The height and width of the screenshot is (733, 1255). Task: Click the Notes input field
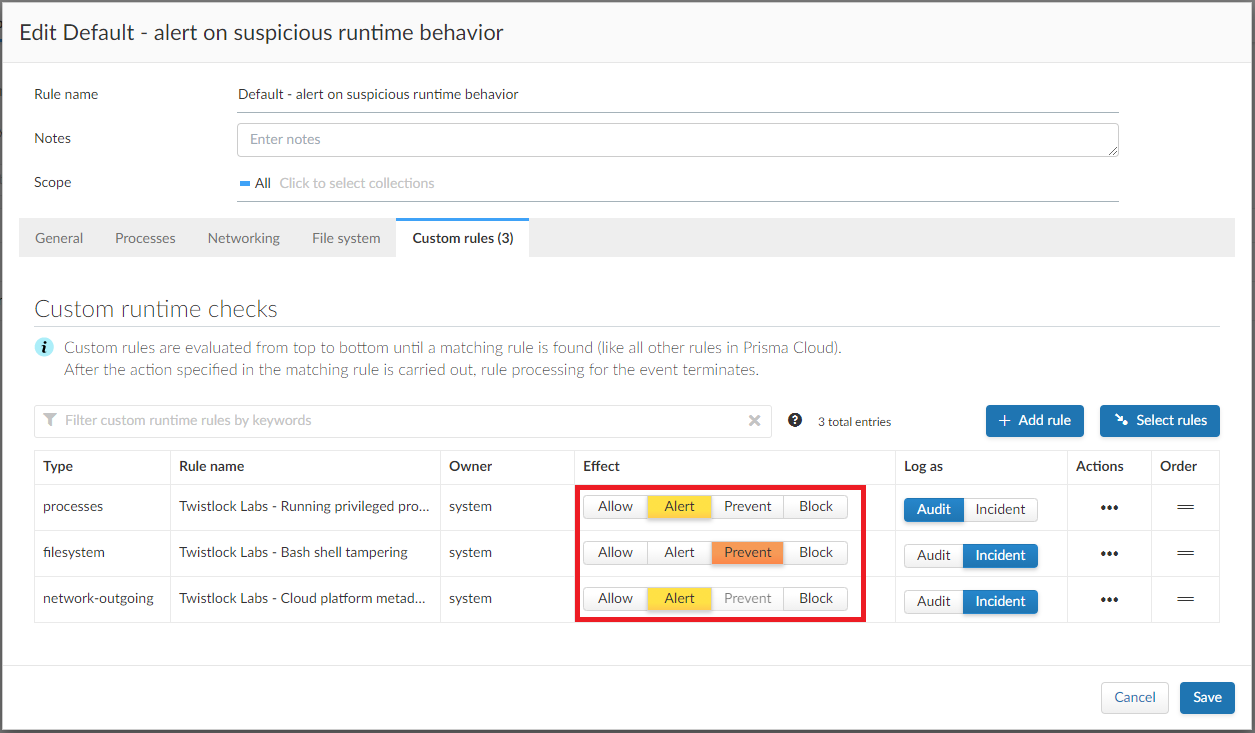[x=677, y=140]
